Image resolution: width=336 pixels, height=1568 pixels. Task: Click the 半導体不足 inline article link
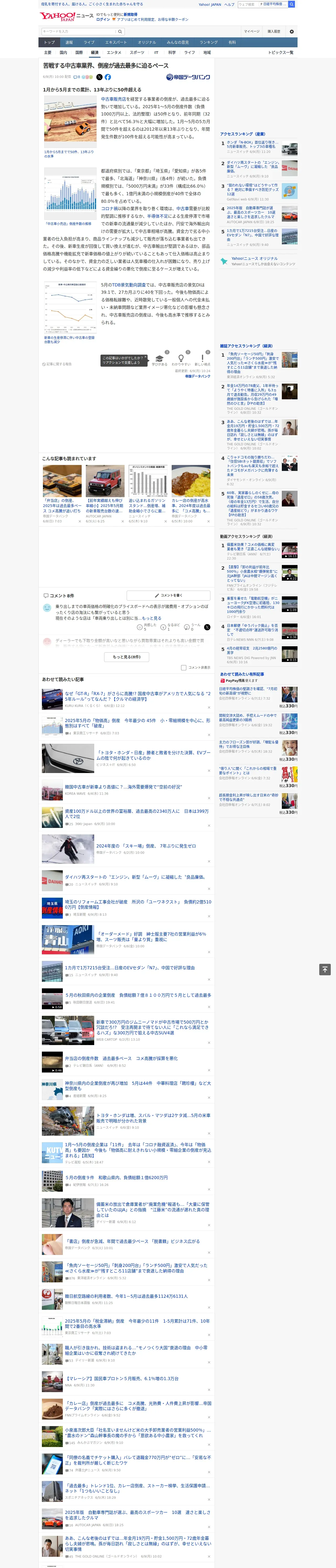click(157, 216)
